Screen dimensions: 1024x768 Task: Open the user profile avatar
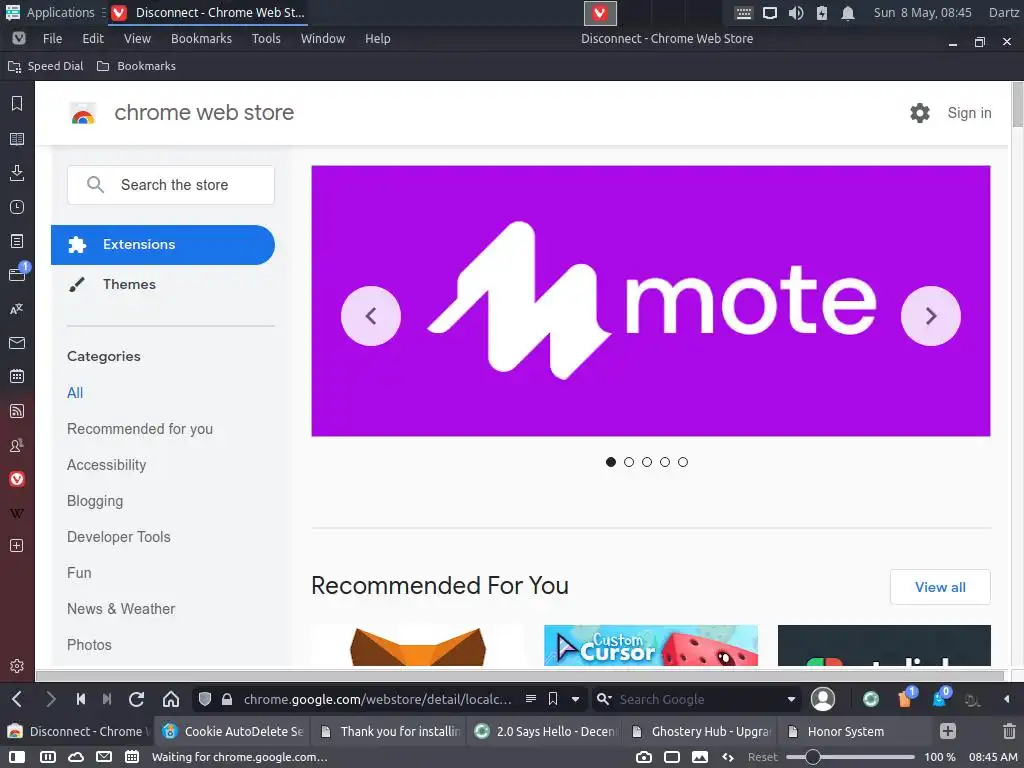(x=823, y=699)
